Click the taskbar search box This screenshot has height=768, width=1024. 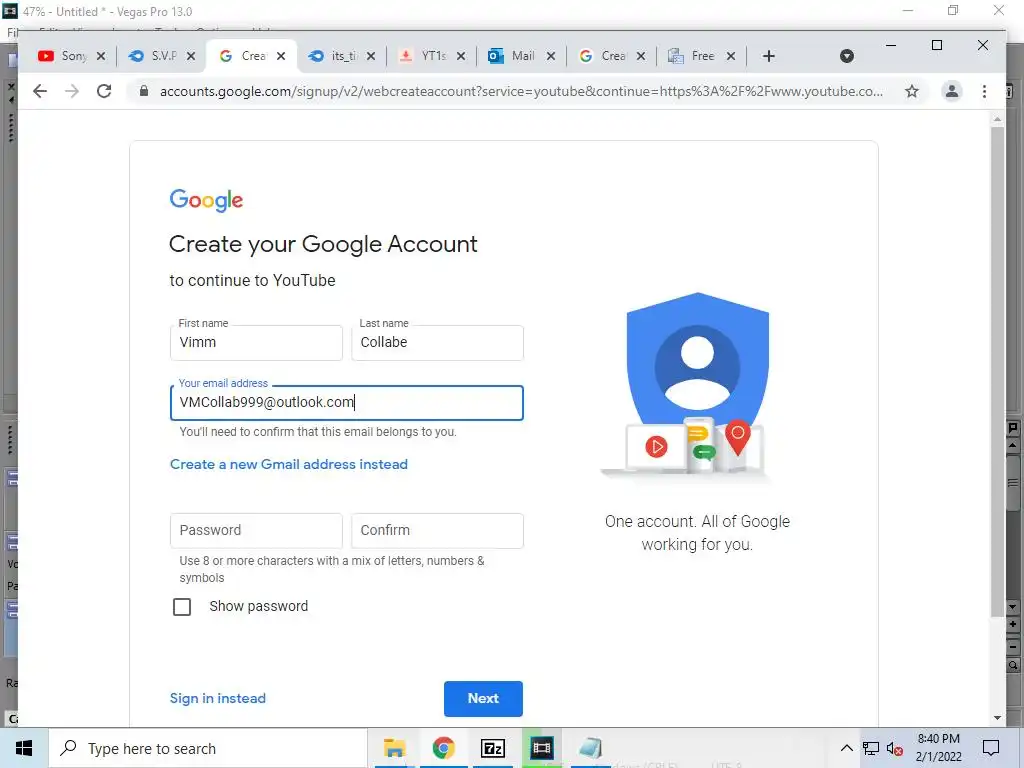click(207, 748)
